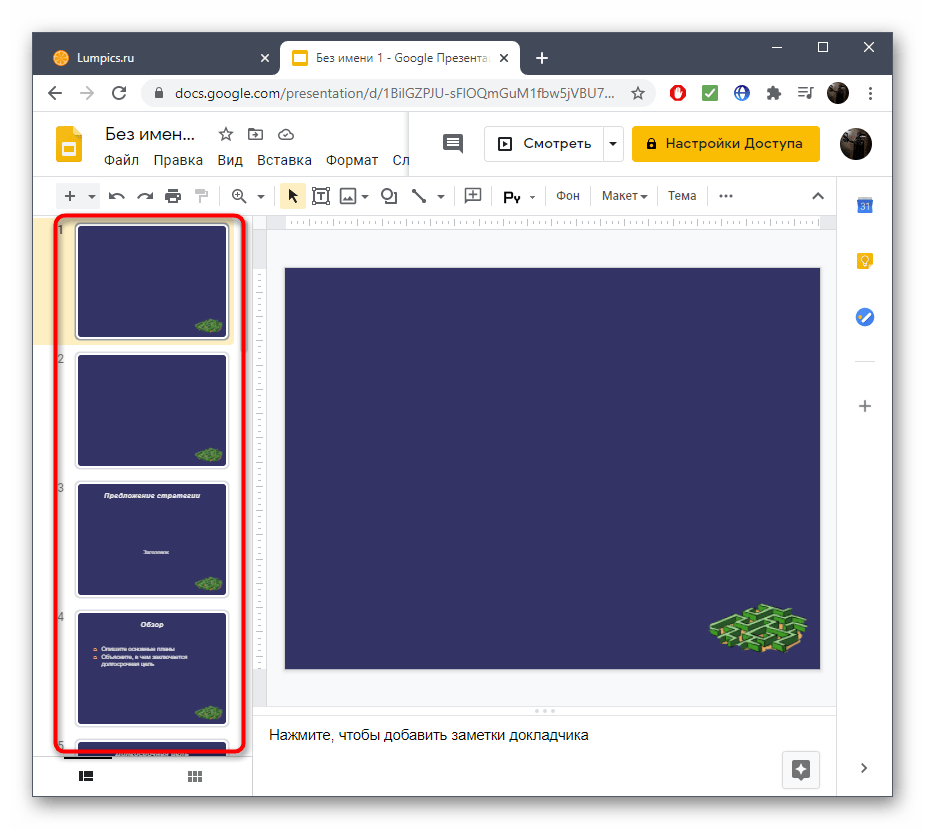Click the Explore button in bottom corner
This screenshot has width=925, height=829.
[x=801, y=769]
